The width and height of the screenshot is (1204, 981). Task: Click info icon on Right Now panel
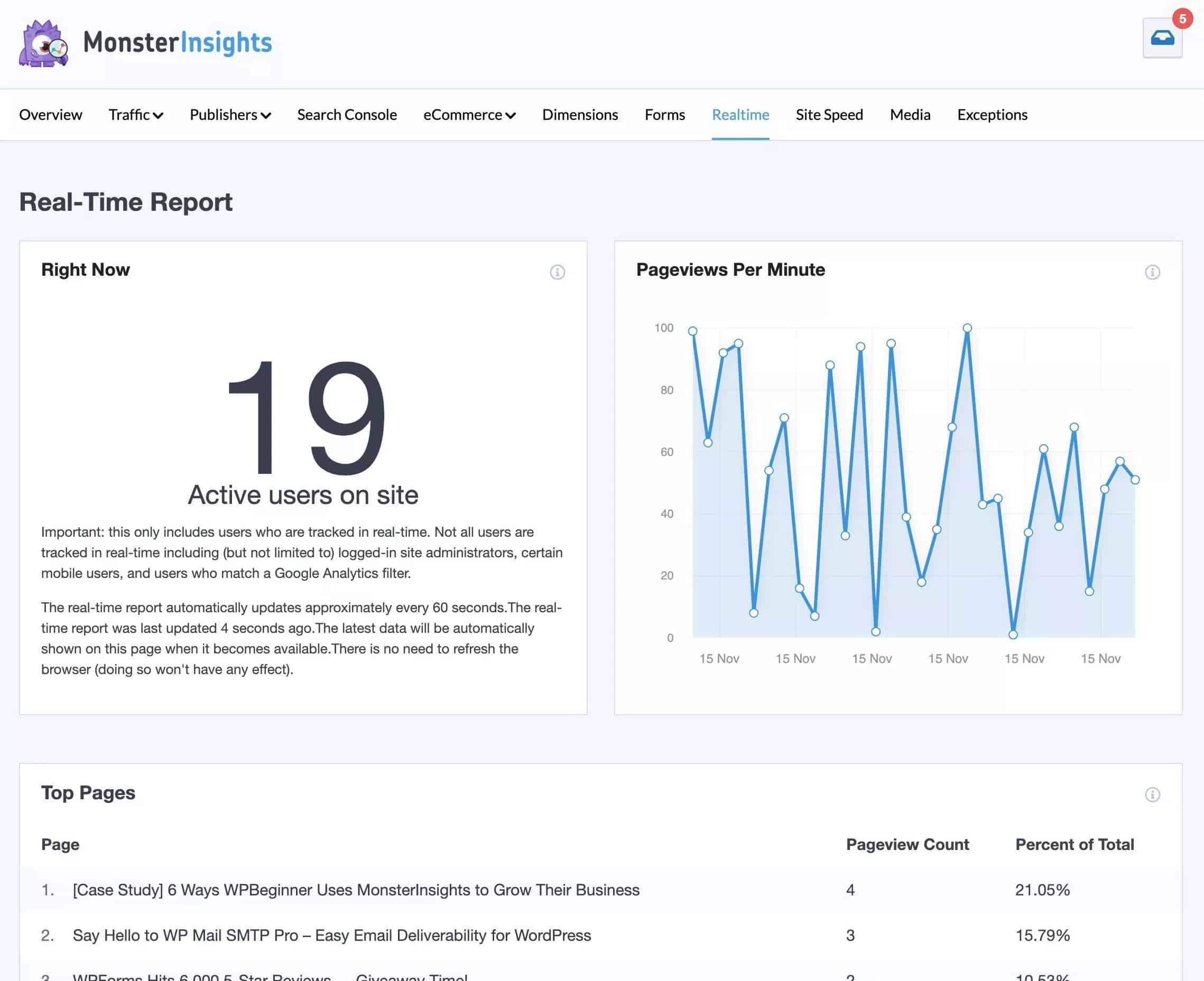(557, 273)
